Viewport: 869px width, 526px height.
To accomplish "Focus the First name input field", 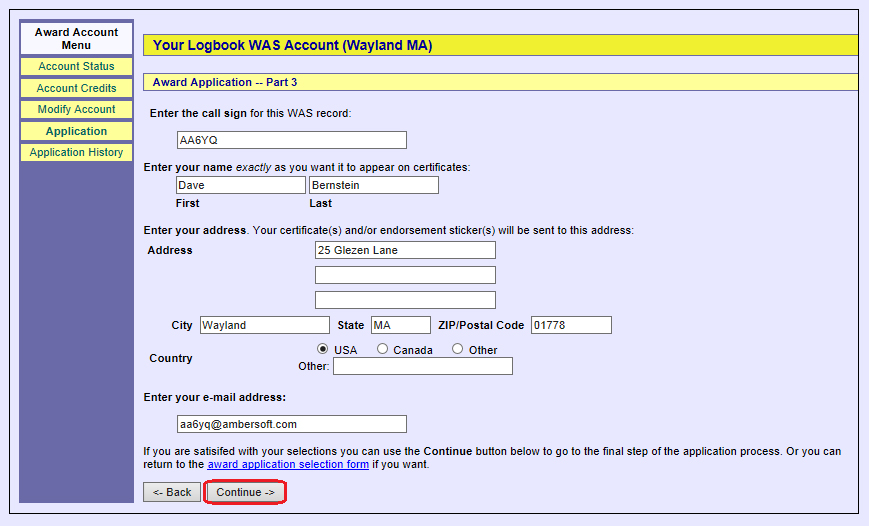I will click(240, 185).
